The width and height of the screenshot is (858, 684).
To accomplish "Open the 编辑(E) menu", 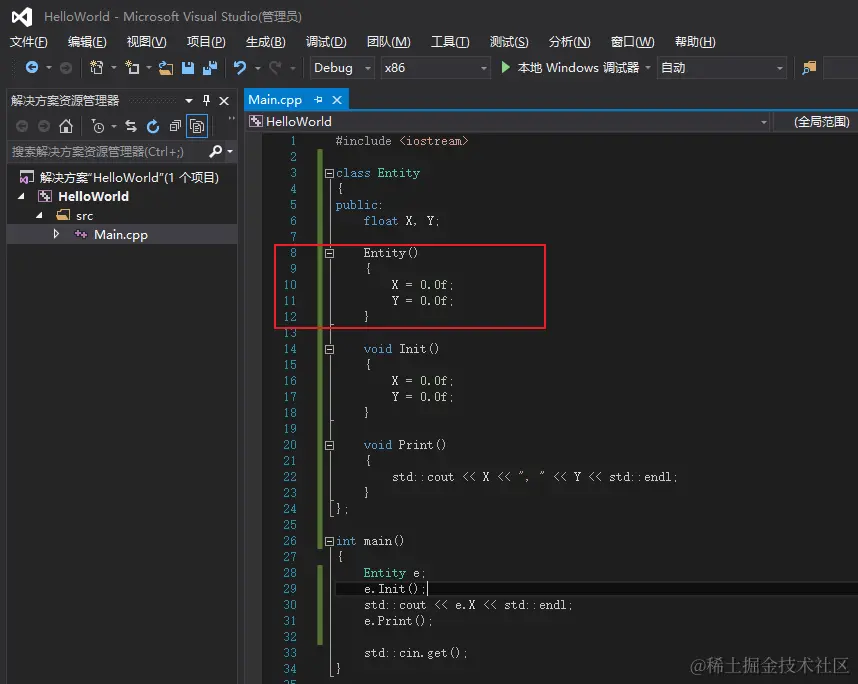I will pos(87,42).
